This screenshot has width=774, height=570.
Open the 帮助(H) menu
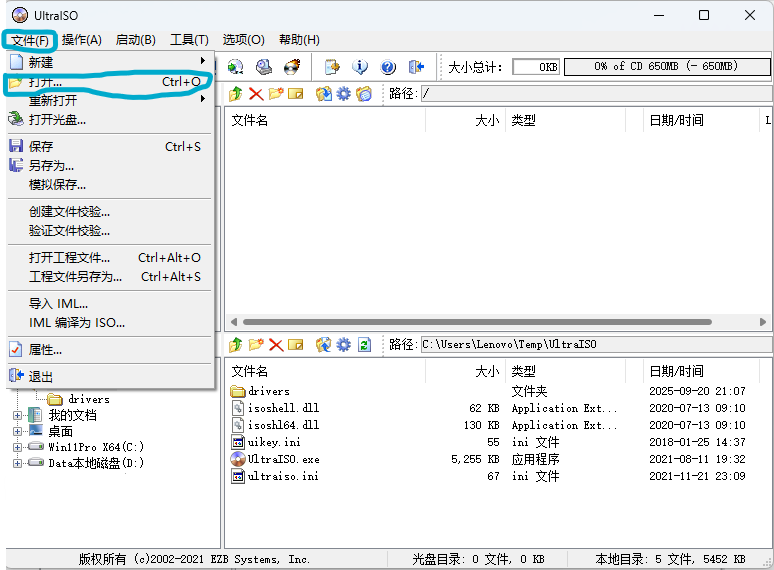(299, 39)
